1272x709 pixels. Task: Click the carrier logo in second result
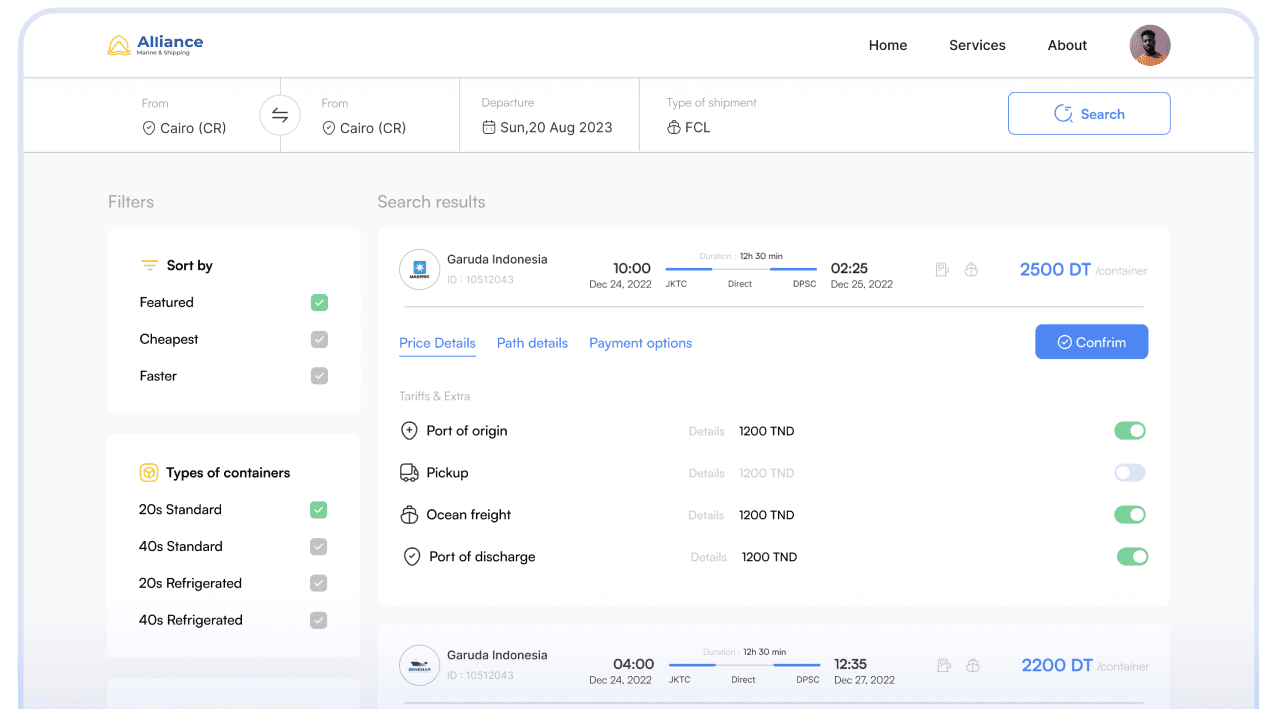tap(419, 665)
